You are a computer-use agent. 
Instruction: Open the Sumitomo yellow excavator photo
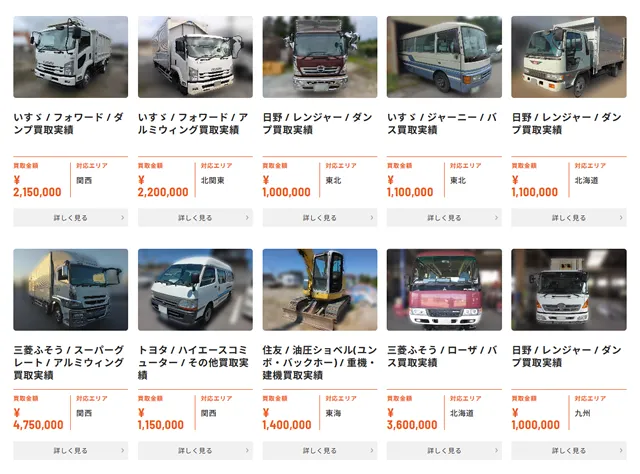coord(320,289)
